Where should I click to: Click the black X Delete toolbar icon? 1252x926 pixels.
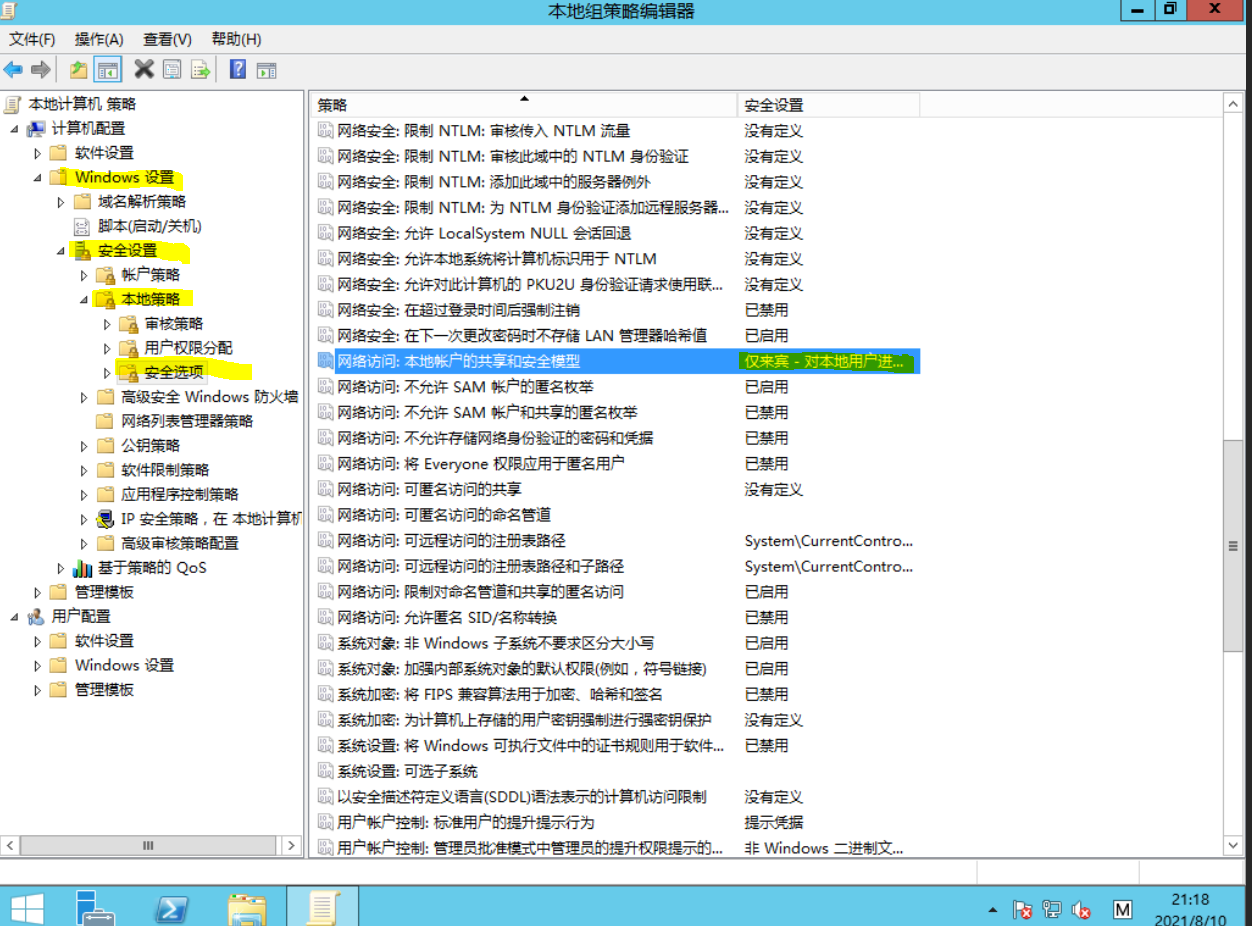(x=144, y=69)
